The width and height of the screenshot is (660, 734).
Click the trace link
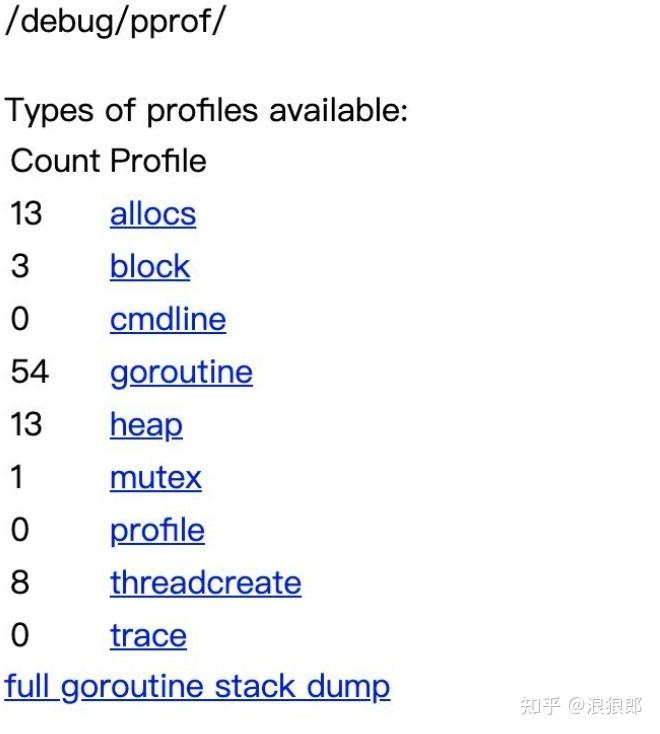point(148,636)
